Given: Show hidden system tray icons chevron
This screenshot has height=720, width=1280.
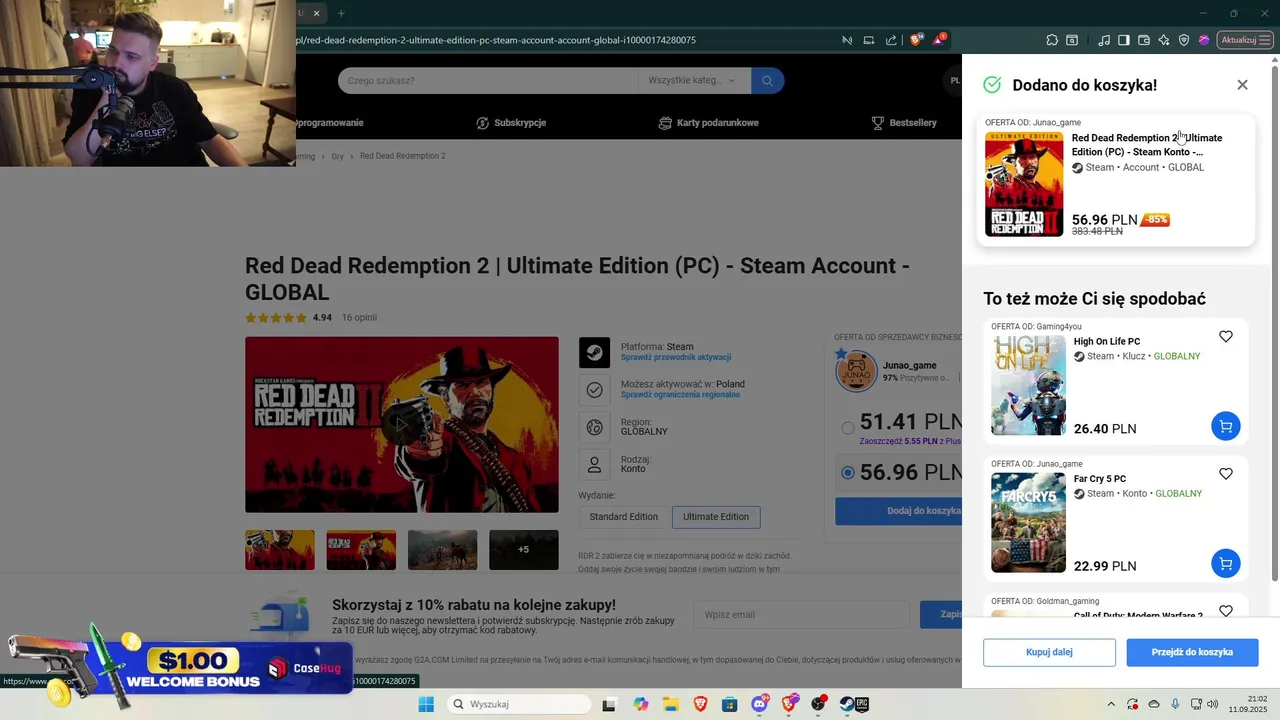Looking at the screenshot, I should coord(1110,704).
